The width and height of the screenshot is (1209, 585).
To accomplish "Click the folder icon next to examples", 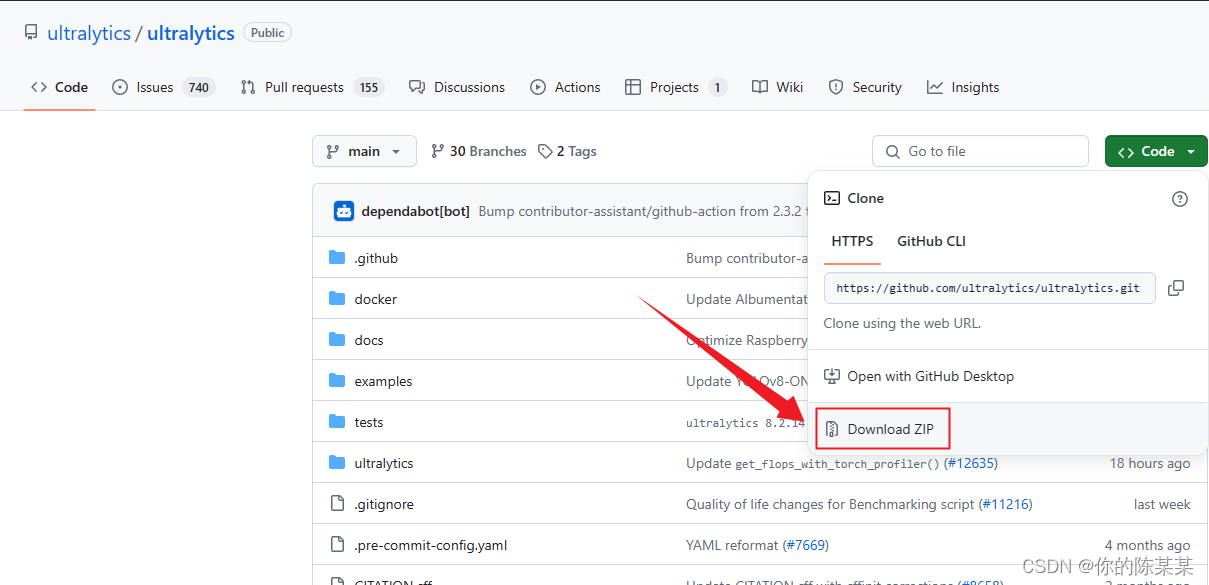I will (337, 381).
